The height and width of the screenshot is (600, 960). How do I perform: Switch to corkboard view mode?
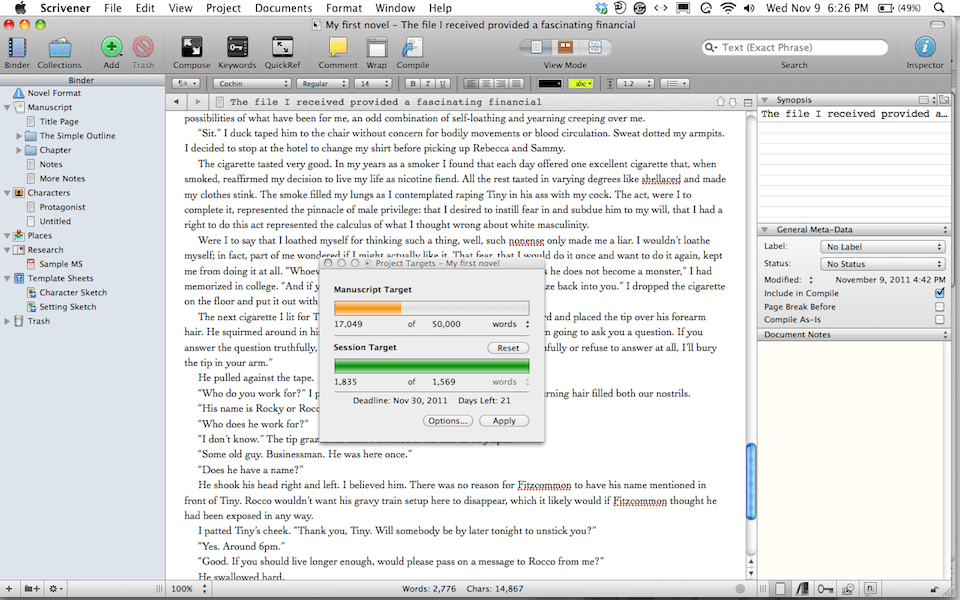pyautogui.click(x=565, y=47)
